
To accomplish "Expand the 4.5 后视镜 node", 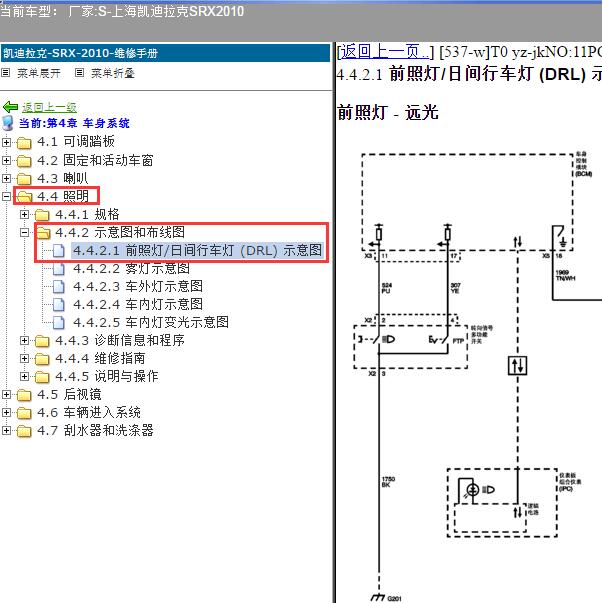I will pyautogui.click(x=6, y=395).
